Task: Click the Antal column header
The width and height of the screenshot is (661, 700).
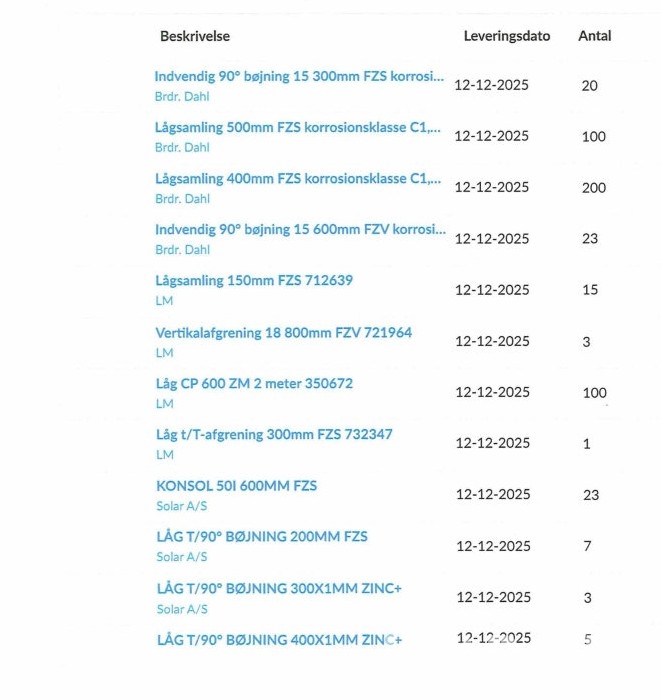Action: [x=595, y=36]
